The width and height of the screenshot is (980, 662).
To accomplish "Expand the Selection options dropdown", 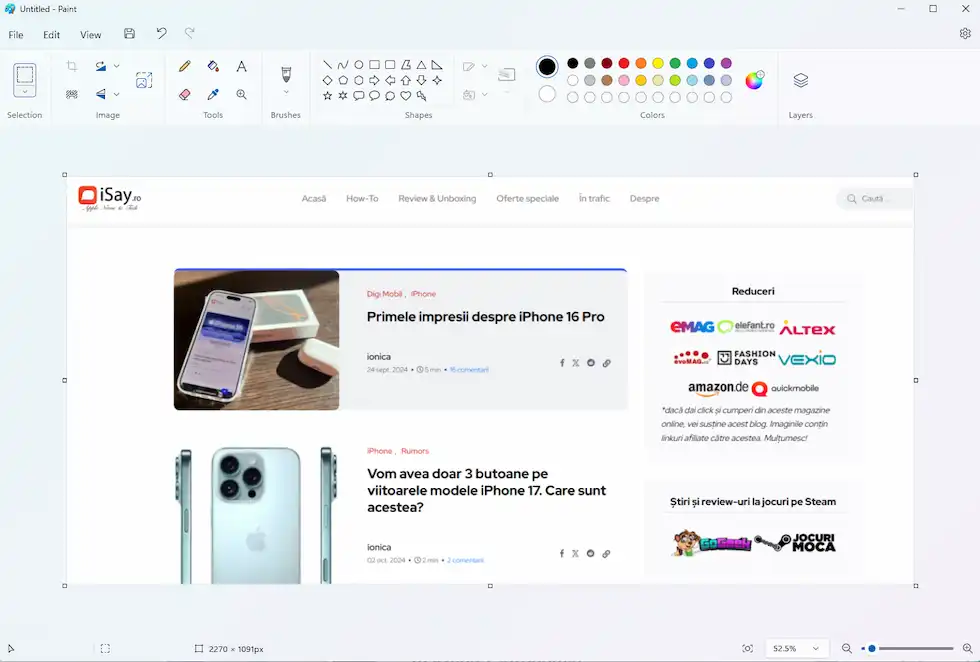I will (x=25, y=91).
